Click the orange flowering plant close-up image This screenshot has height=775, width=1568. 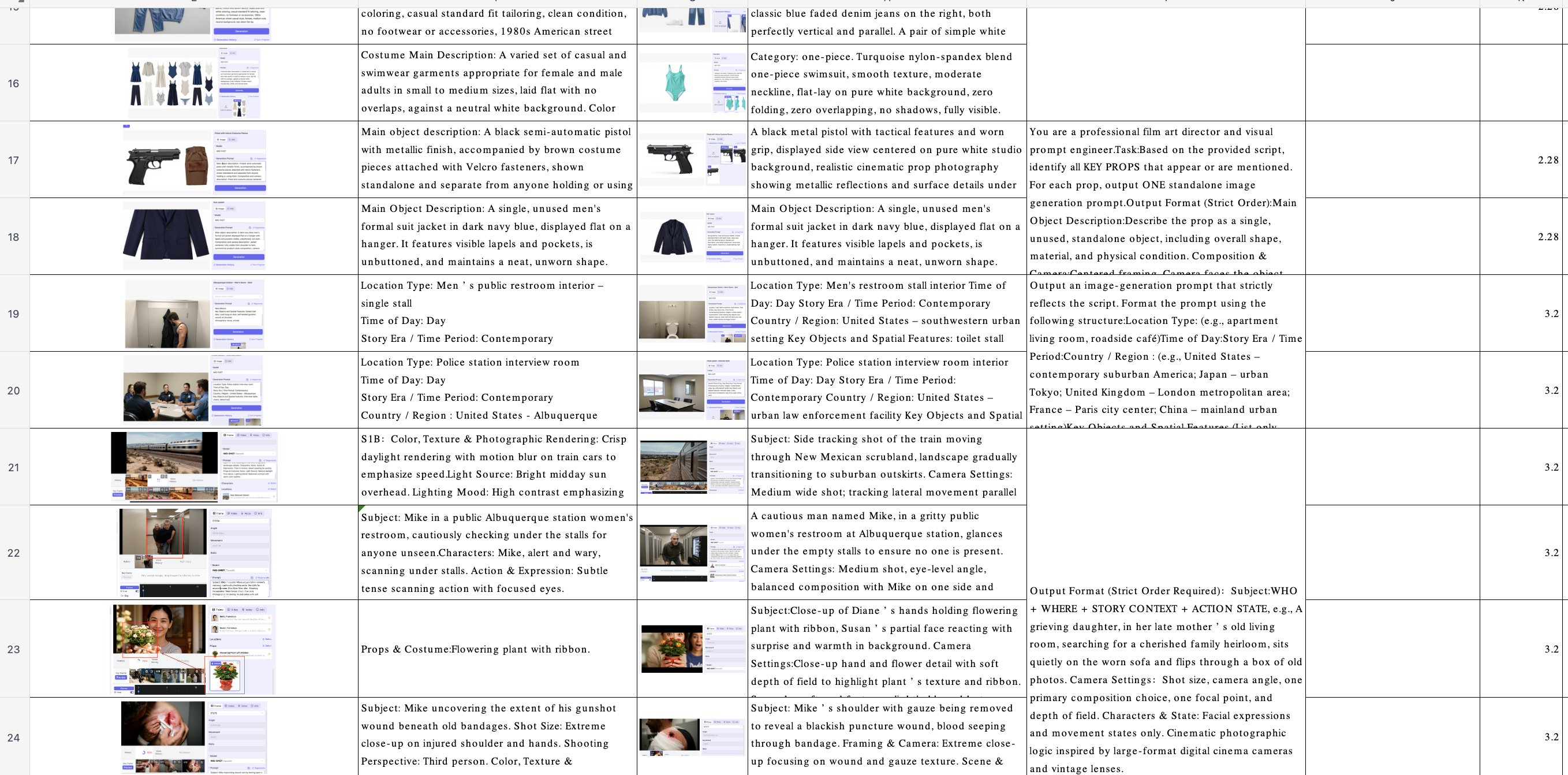[693, 649]
